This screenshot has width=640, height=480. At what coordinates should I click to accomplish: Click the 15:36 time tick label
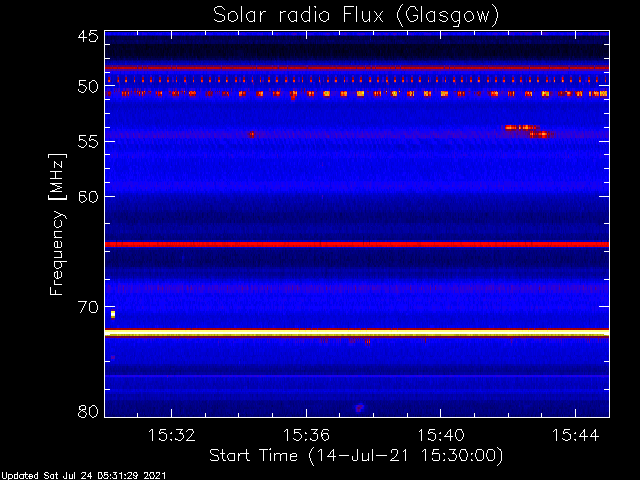pos(306,435)
